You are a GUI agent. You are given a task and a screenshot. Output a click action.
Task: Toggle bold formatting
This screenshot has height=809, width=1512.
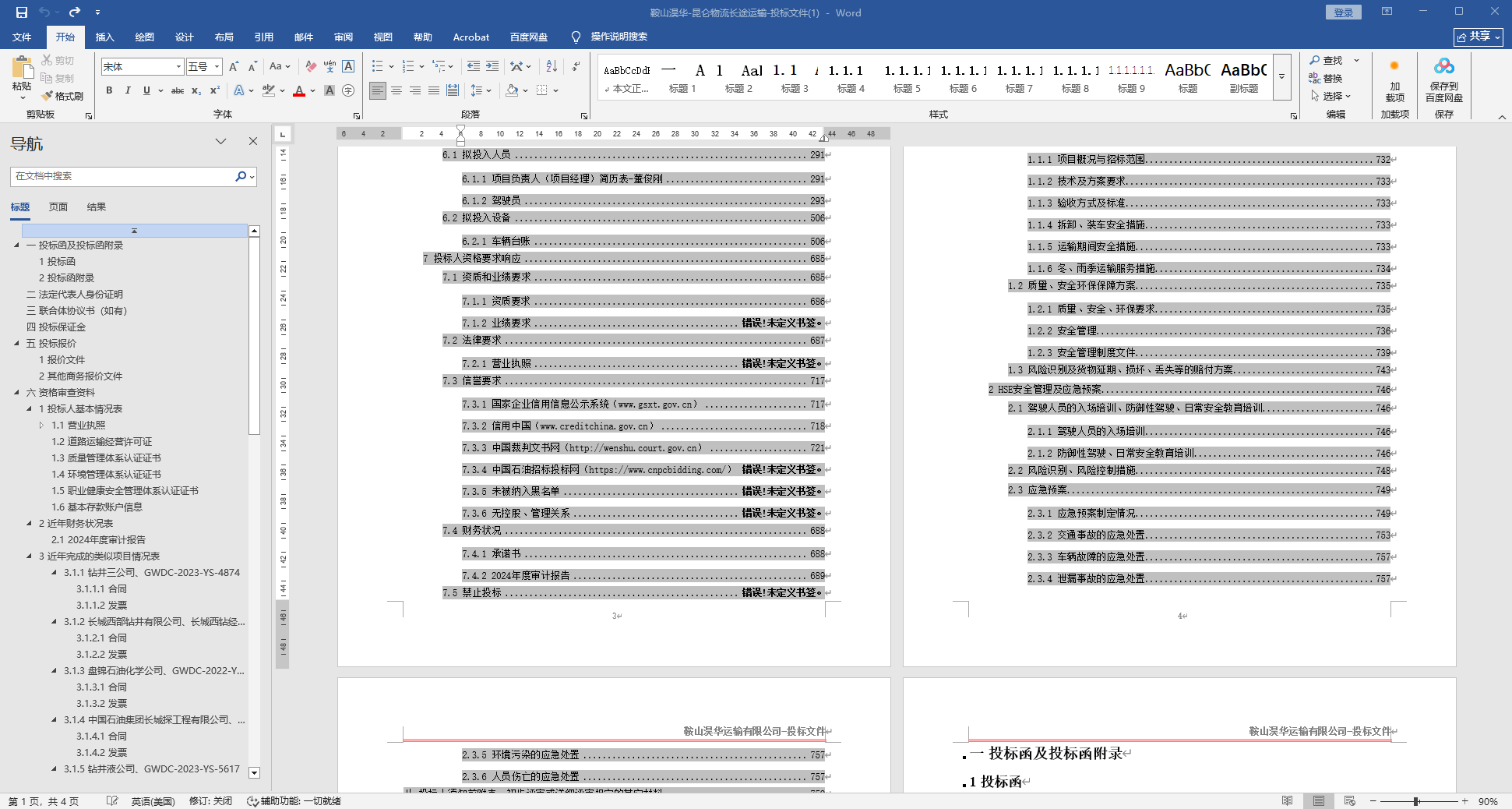click(x=109, y=90)
